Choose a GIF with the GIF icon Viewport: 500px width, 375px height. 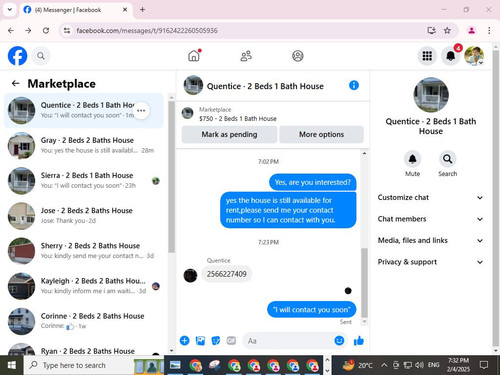(231, 341)
